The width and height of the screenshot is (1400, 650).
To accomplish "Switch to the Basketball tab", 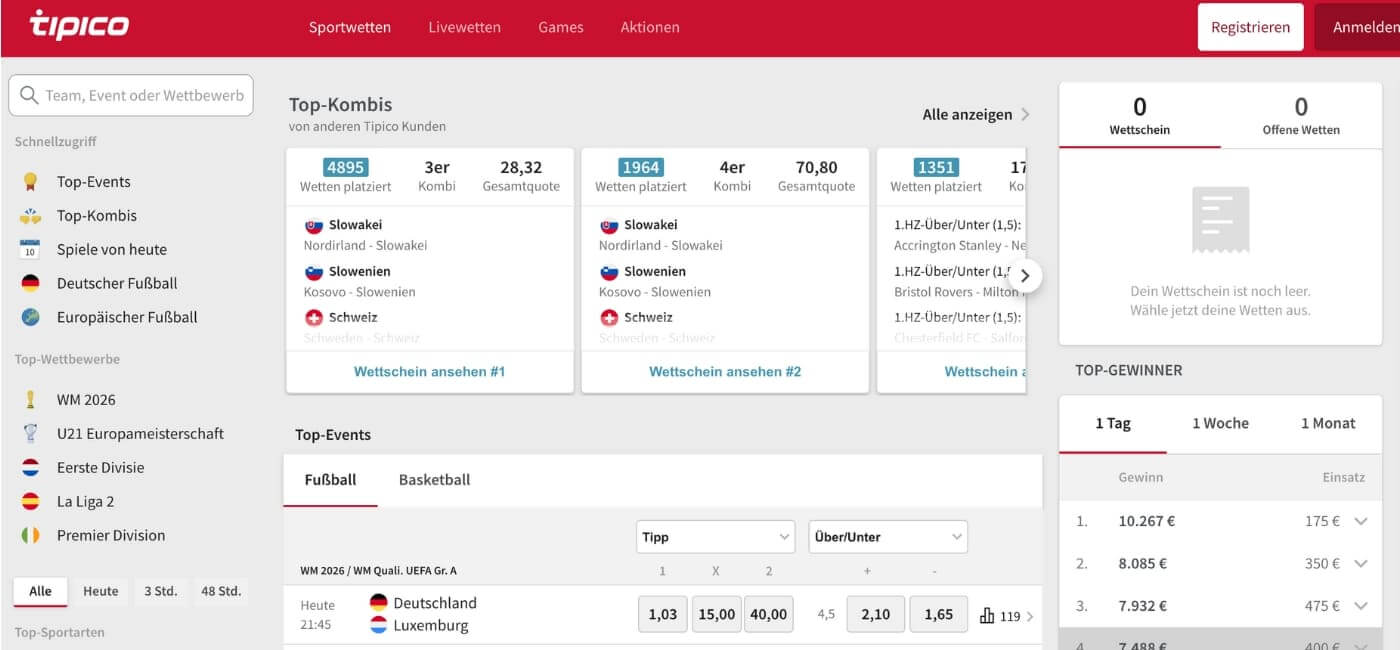I will (434, 480).
